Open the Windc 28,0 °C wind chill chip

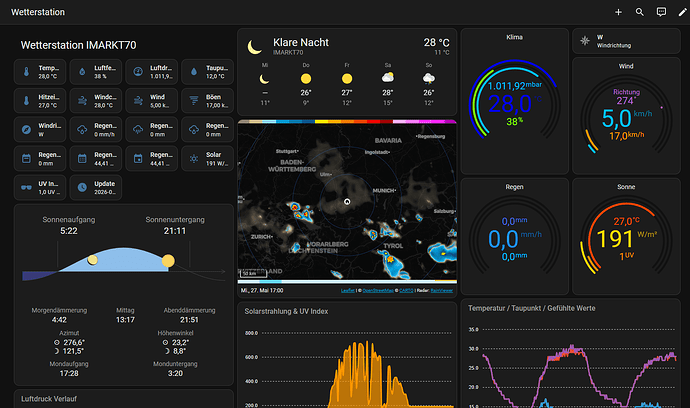click(95, 101)
